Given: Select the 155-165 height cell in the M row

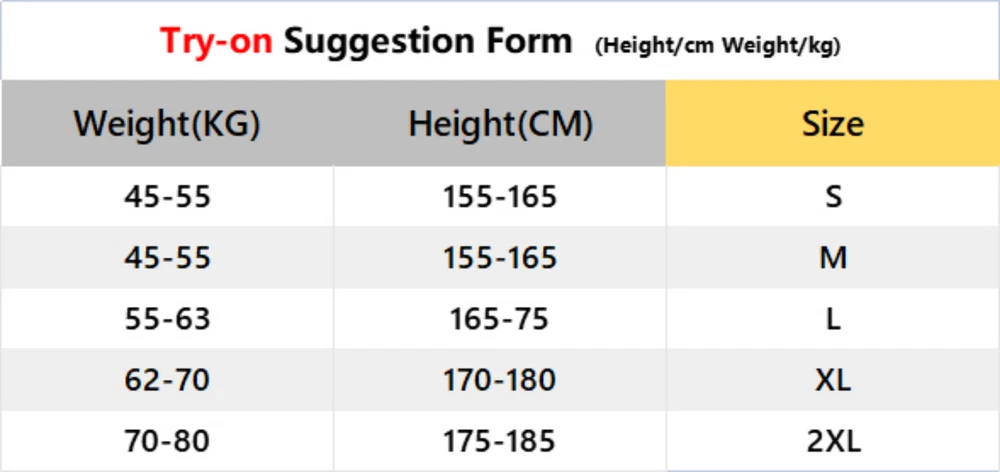Looking at the screenshot, I should click(499, 258).
